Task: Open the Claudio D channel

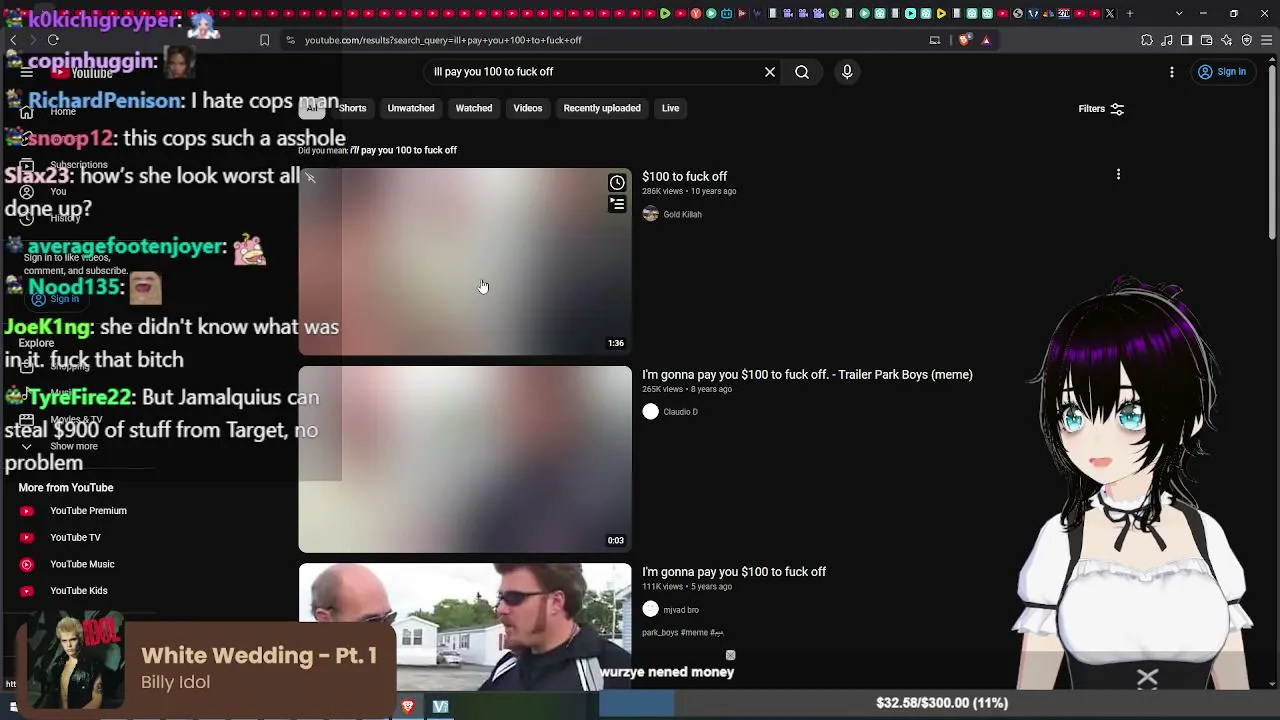Action: tap(680, 412)
